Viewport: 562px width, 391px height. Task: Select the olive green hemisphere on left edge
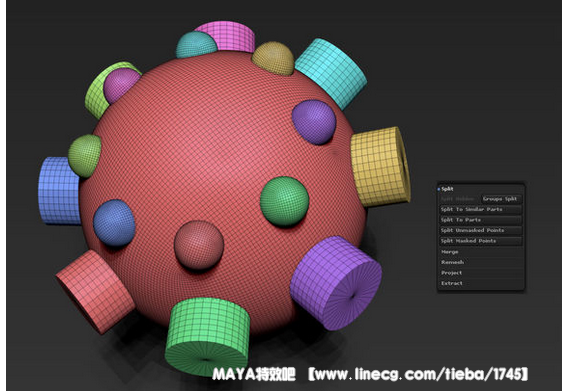click(x=85, y=156)
